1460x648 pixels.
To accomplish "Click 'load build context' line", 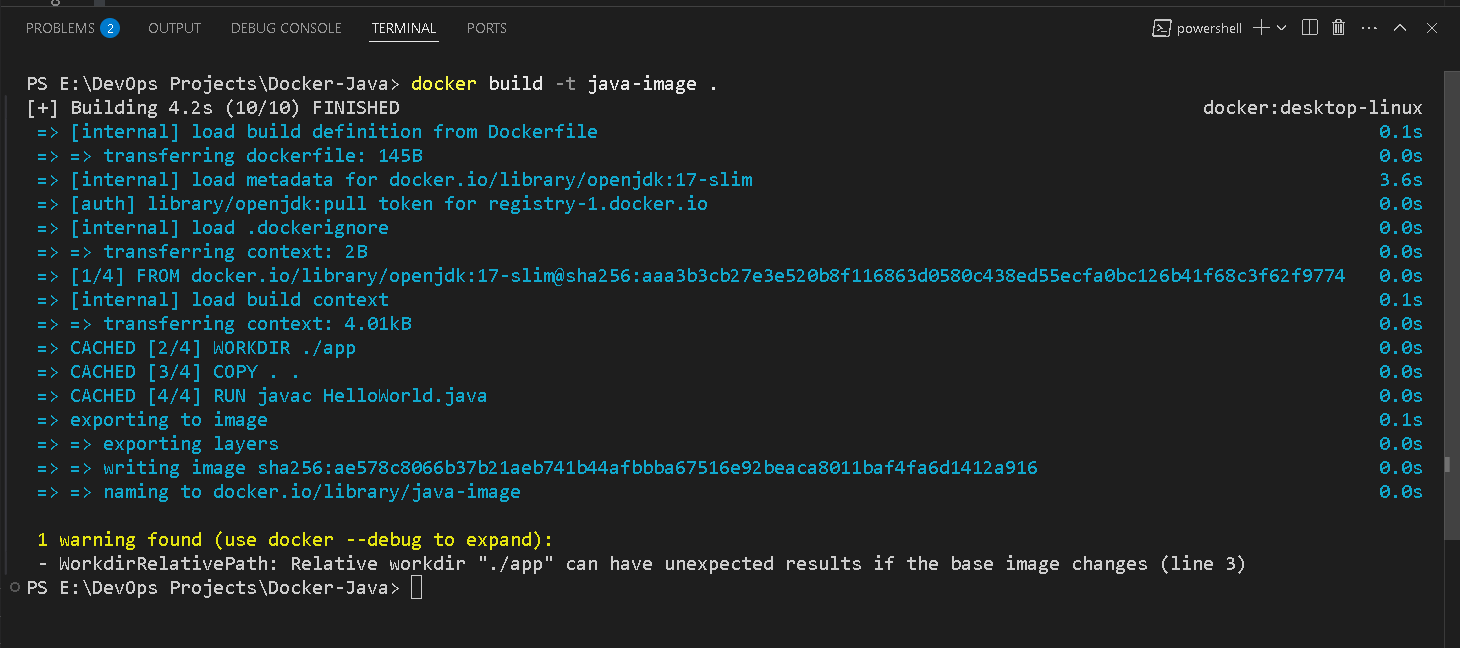I will (x=213, y=300).
